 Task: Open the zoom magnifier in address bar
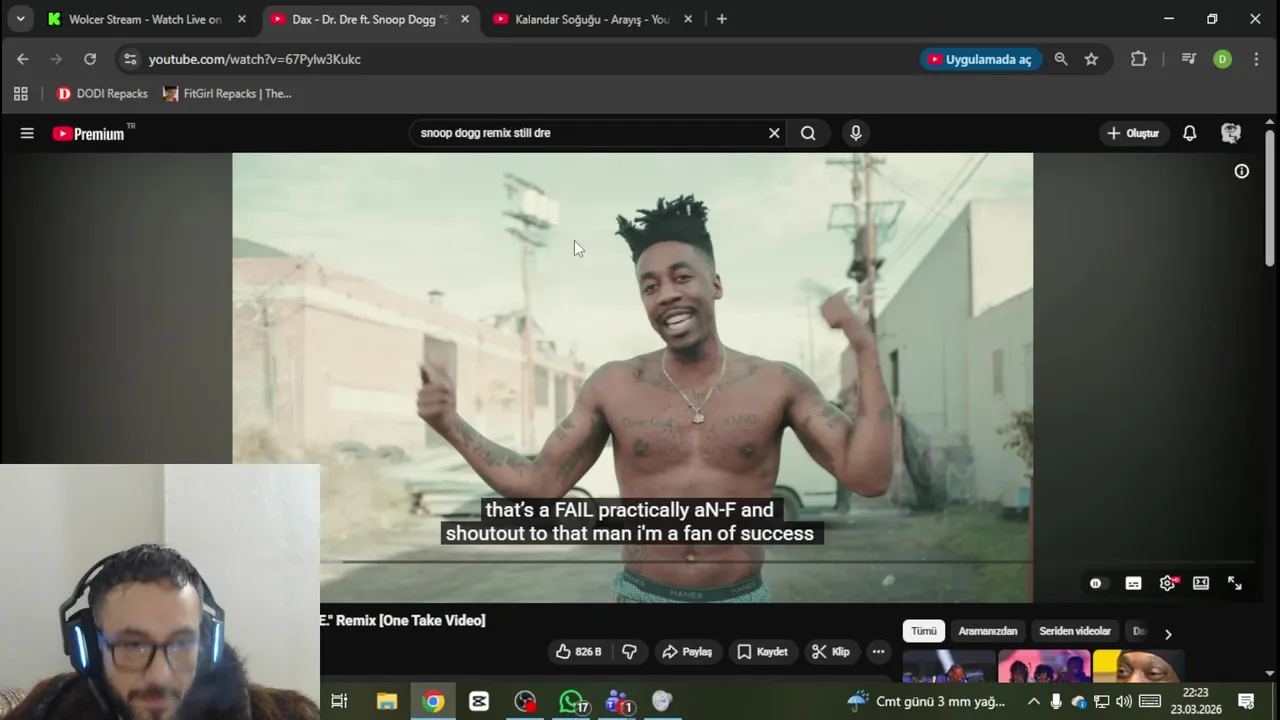coord(1061,59)
